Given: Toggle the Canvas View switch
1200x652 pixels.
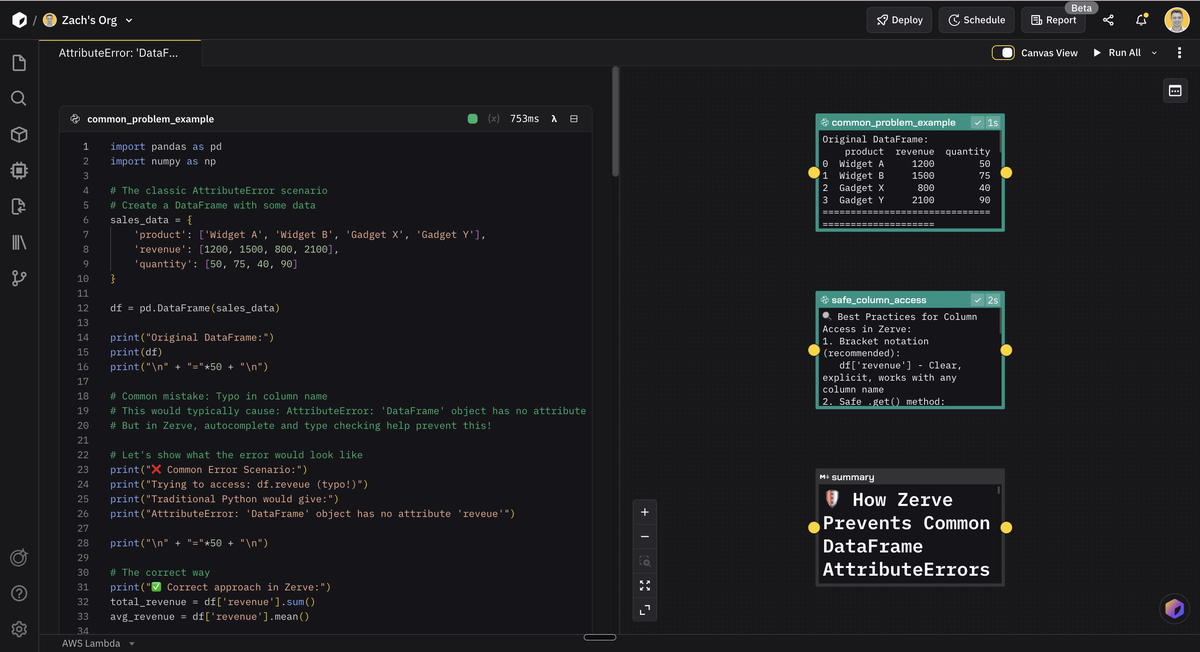Looking at the screenshot, I should tap(1003, 53).
